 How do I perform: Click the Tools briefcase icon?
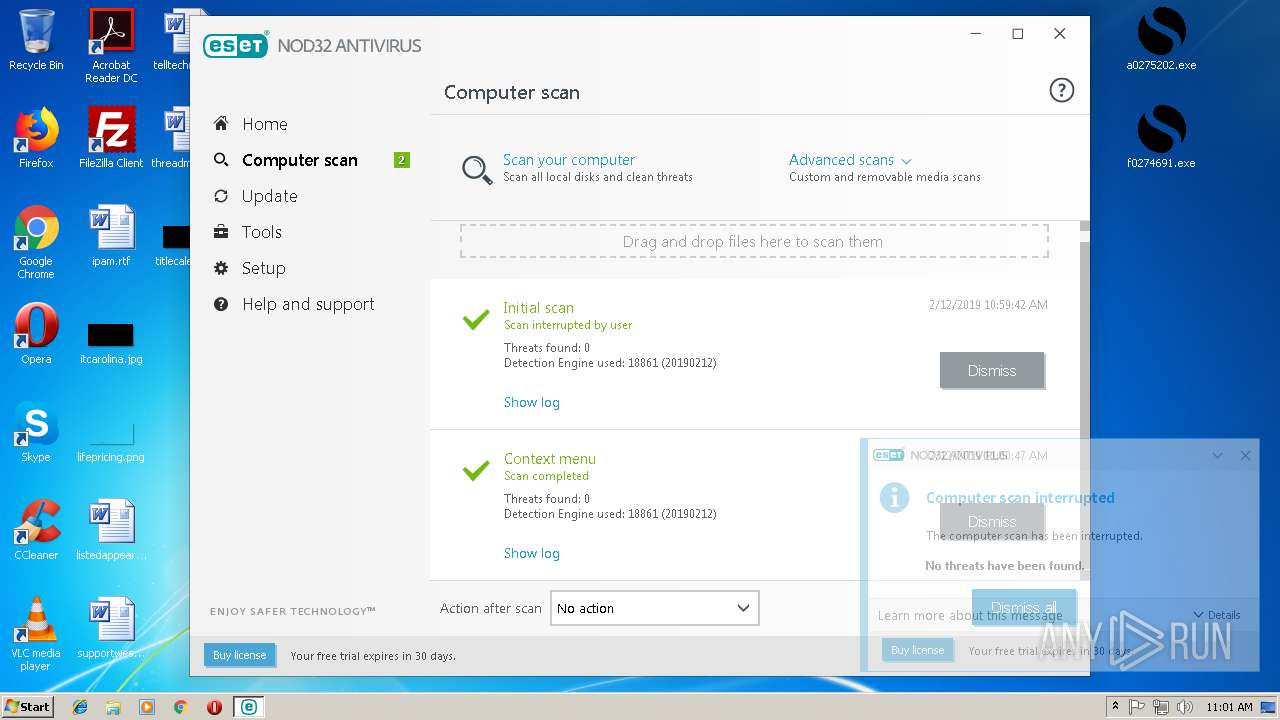221,232
